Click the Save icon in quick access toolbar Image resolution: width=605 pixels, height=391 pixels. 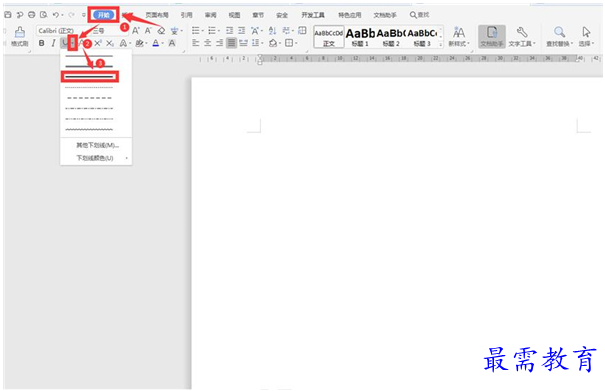point(8,15)
